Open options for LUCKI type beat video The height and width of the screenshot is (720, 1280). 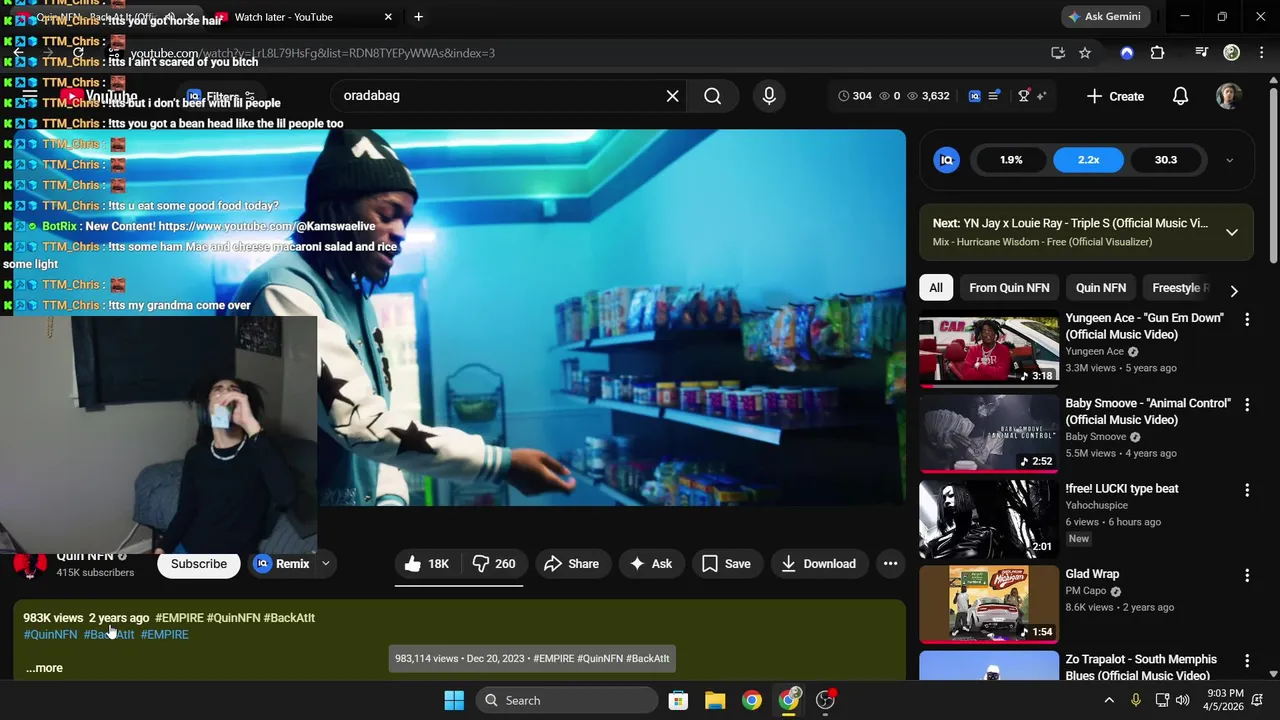click(x=1246, y=490)
